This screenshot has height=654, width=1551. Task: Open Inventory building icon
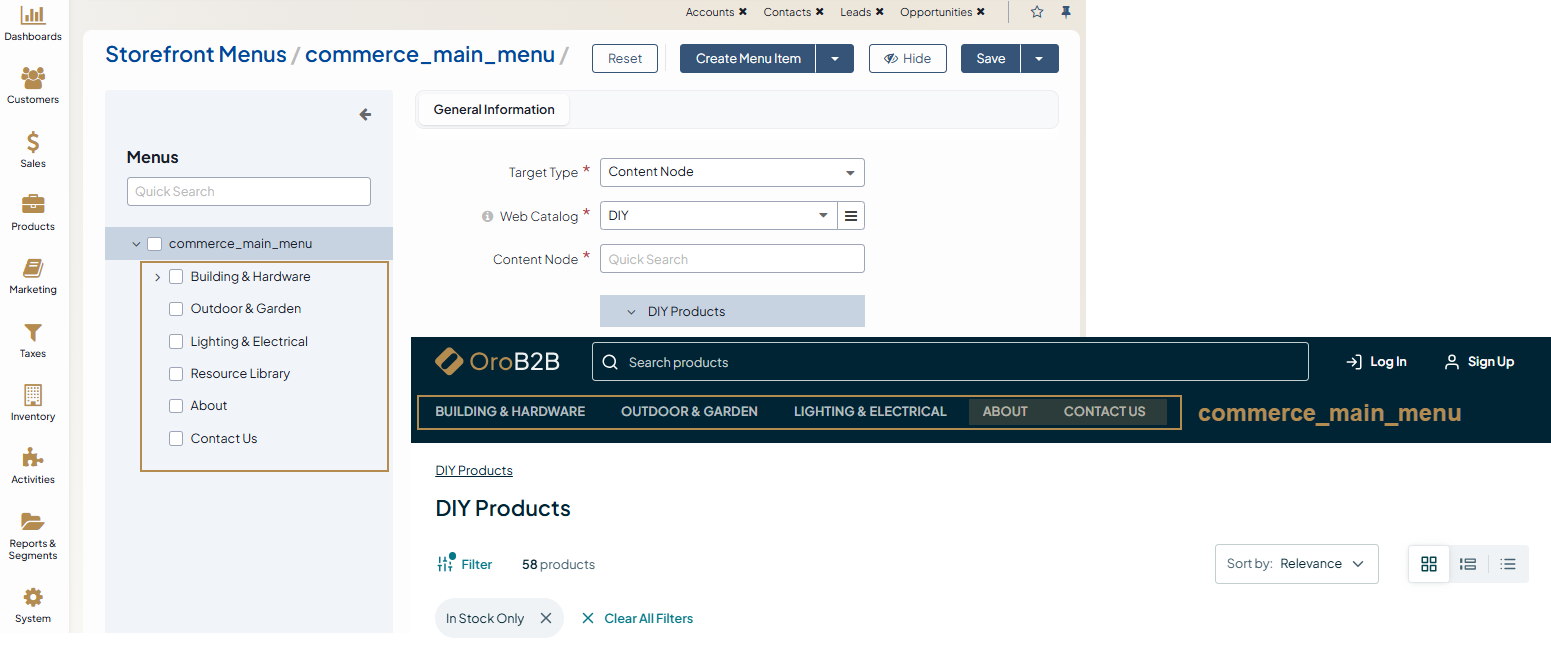point(33,395)
